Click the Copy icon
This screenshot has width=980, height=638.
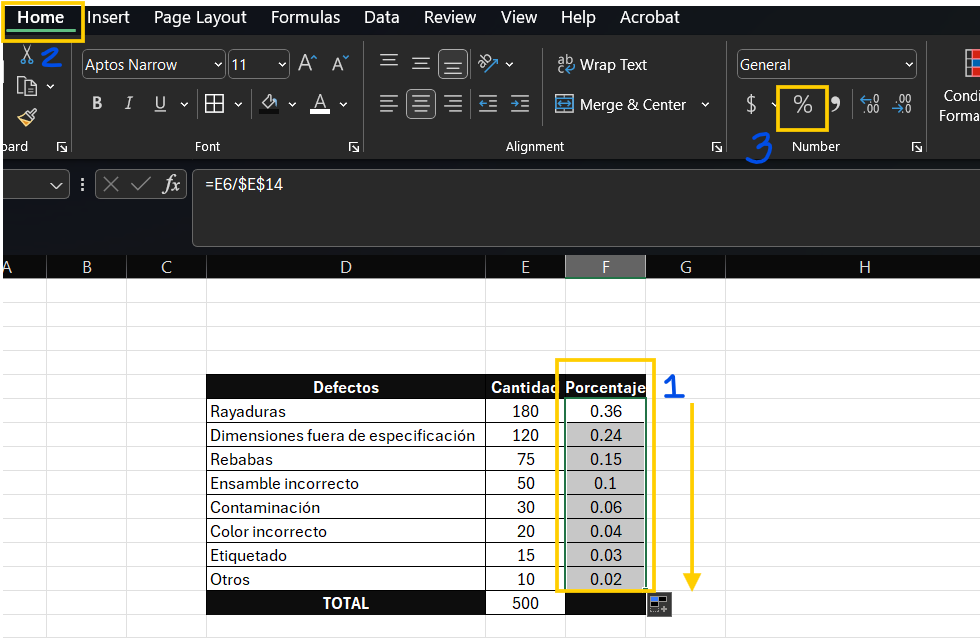pyautogui.click(x=26, y=86)
